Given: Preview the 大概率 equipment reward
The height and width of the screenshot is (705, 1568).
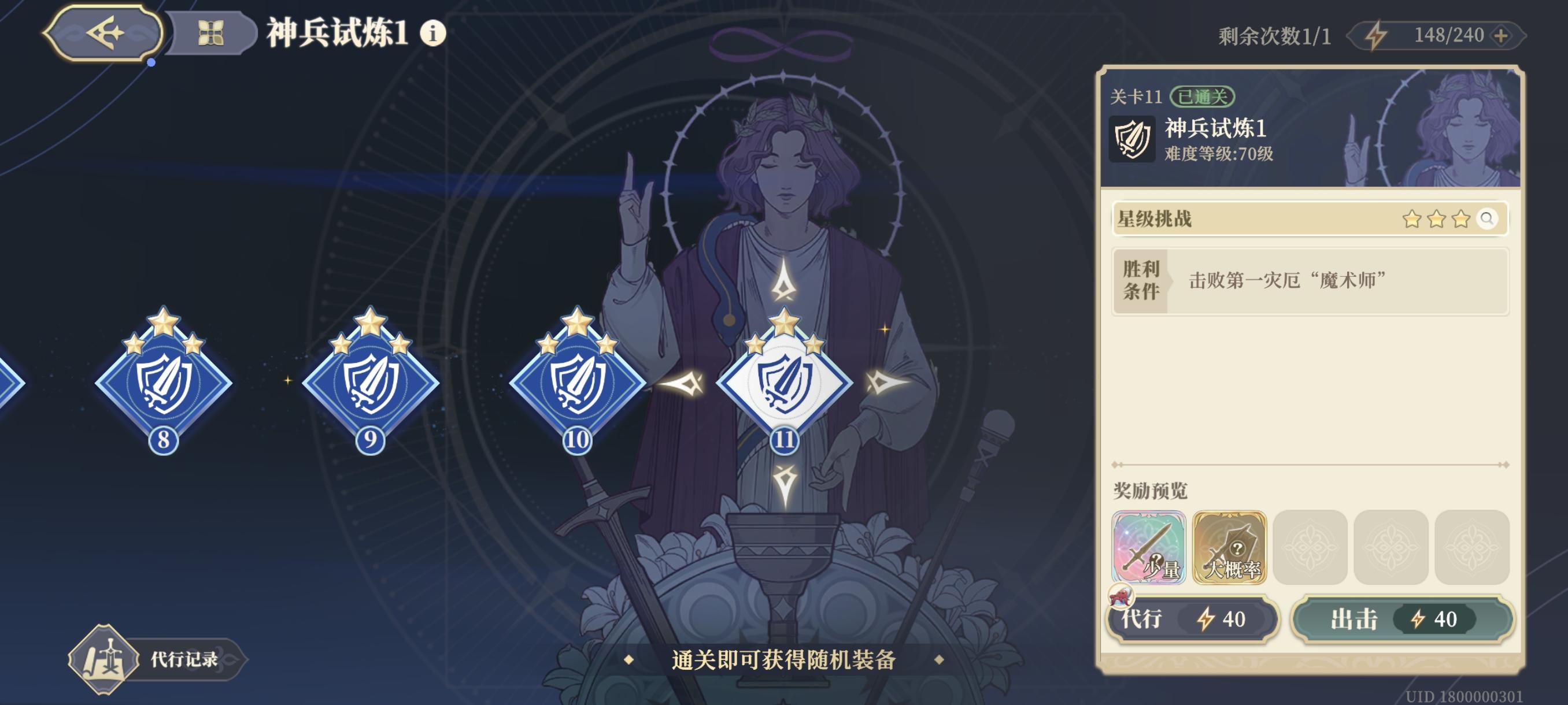Looking at the screenshot, I should pos(1229,547).
